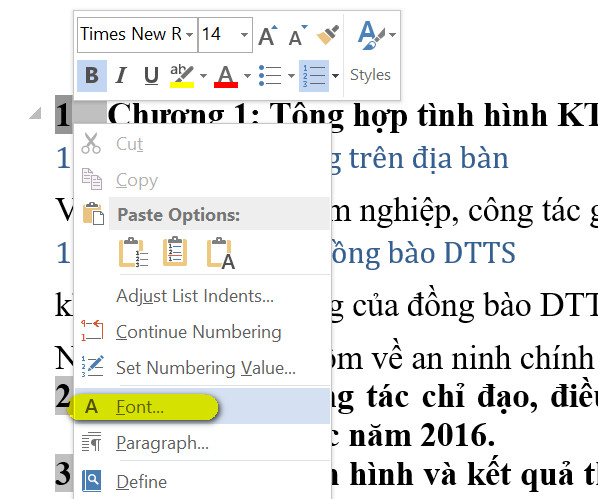
Task: Click the Continue List paste option icon
Action: (x=133, y=252)
